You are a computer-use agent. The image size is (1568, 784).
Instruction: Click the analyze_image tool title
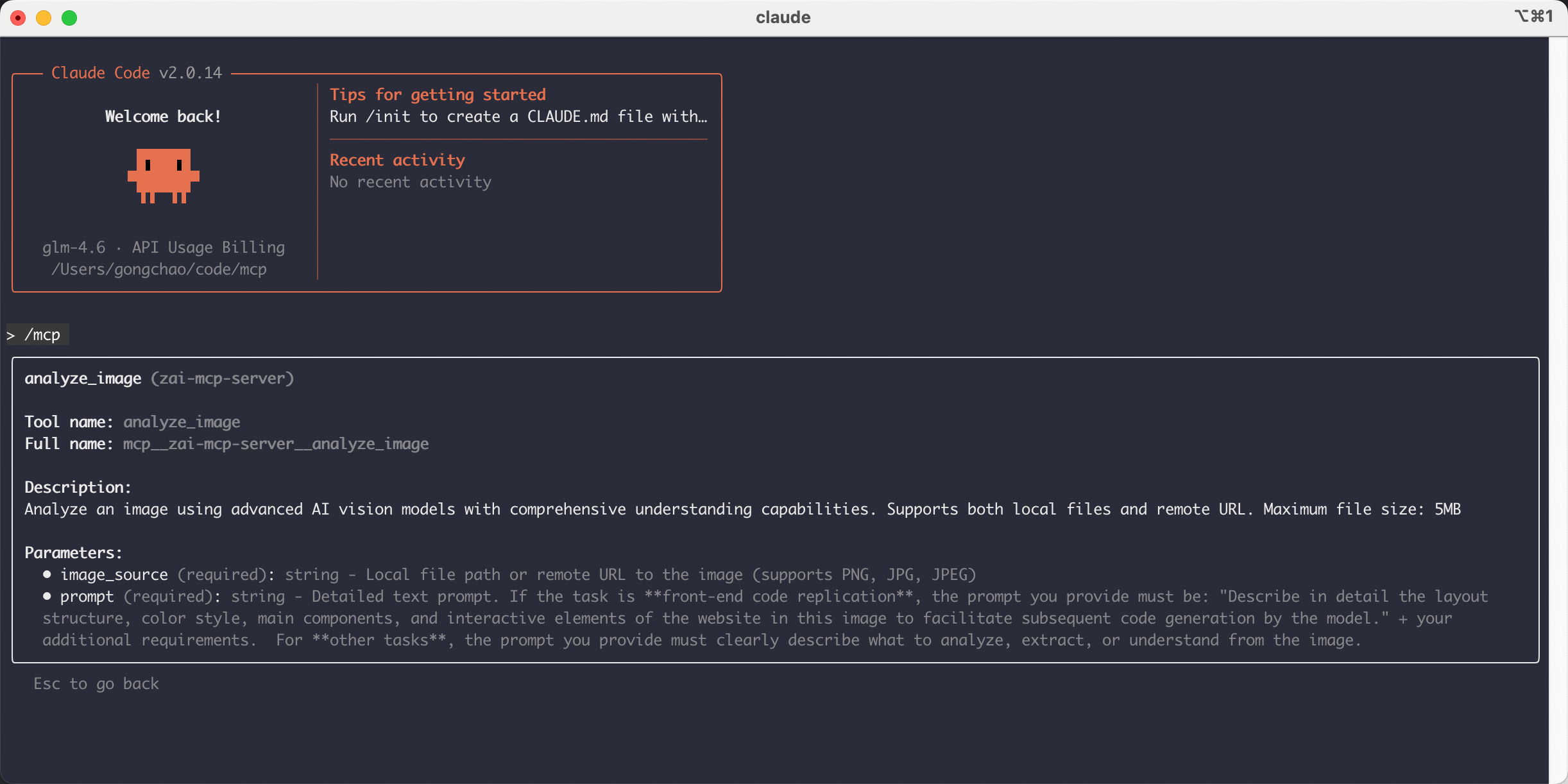coord(83,379)
